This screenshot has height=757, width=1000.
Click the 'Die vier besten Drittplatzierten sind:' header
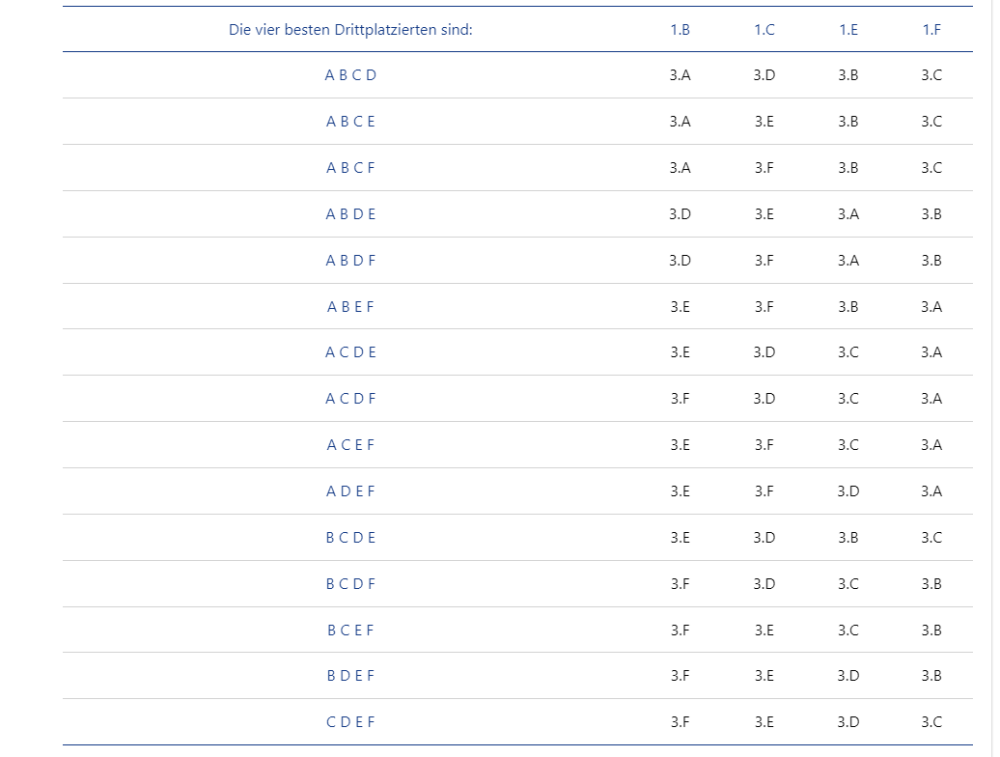point(350,29)
